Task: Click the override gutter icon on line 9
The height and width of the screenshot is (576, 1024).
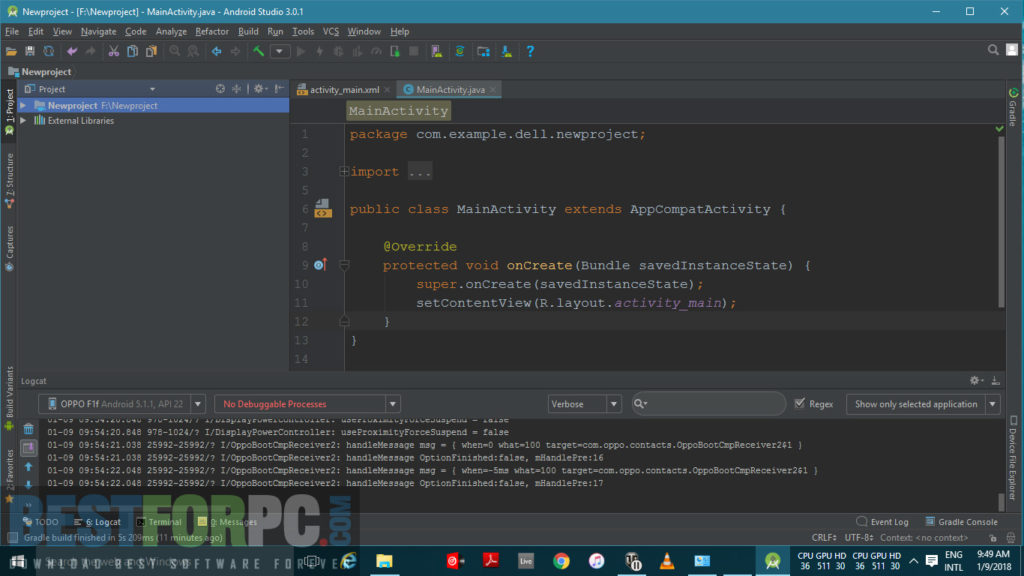Action: 320,264
